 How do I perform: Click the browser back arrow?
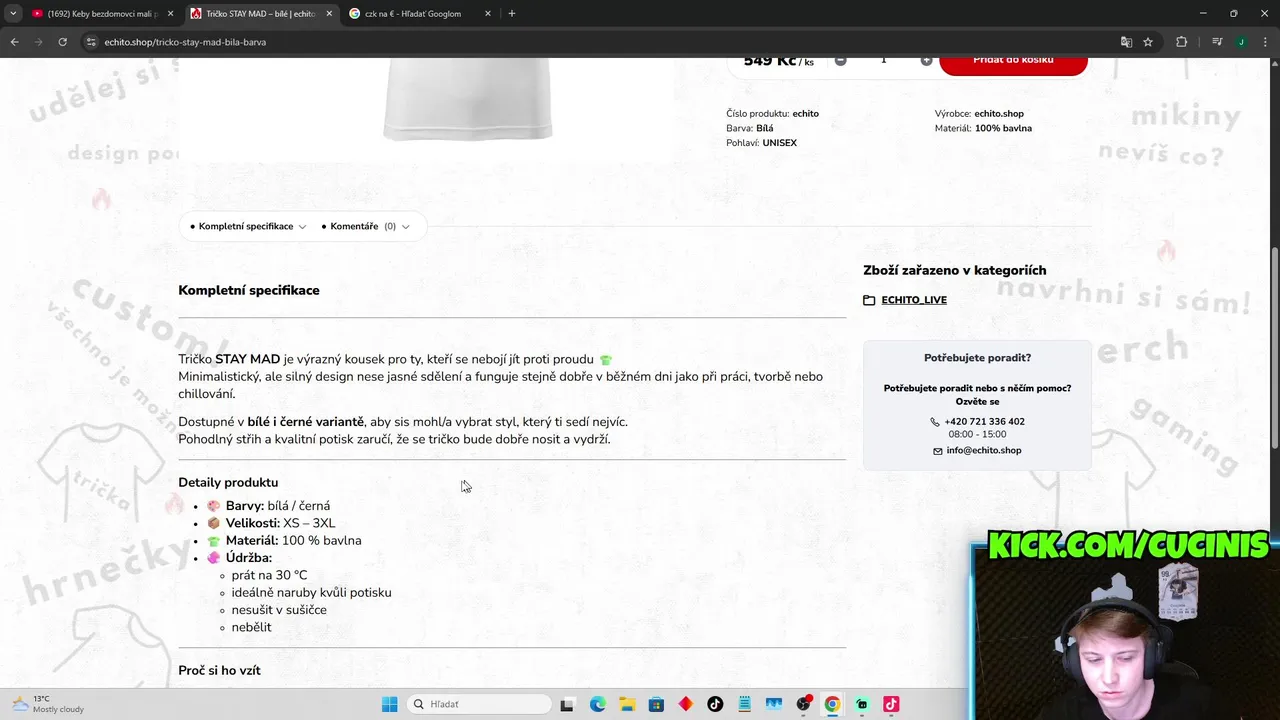14,42
